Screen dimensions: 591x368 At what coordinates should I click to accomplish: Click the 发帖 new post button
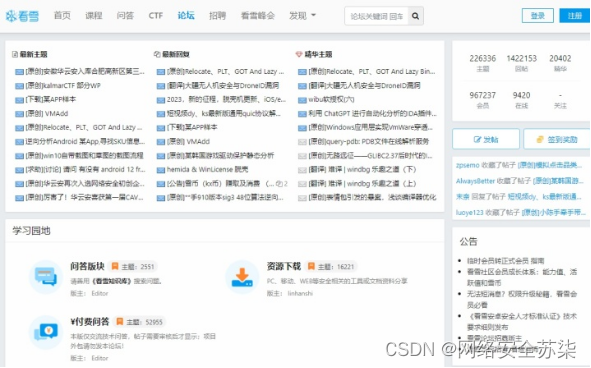pos(486,140)
